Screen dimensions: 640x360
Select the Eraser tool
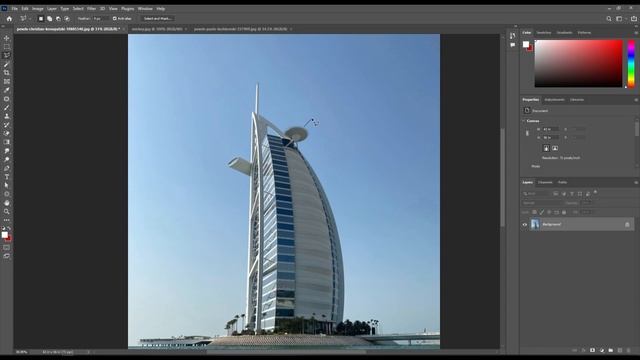[7, 133]
